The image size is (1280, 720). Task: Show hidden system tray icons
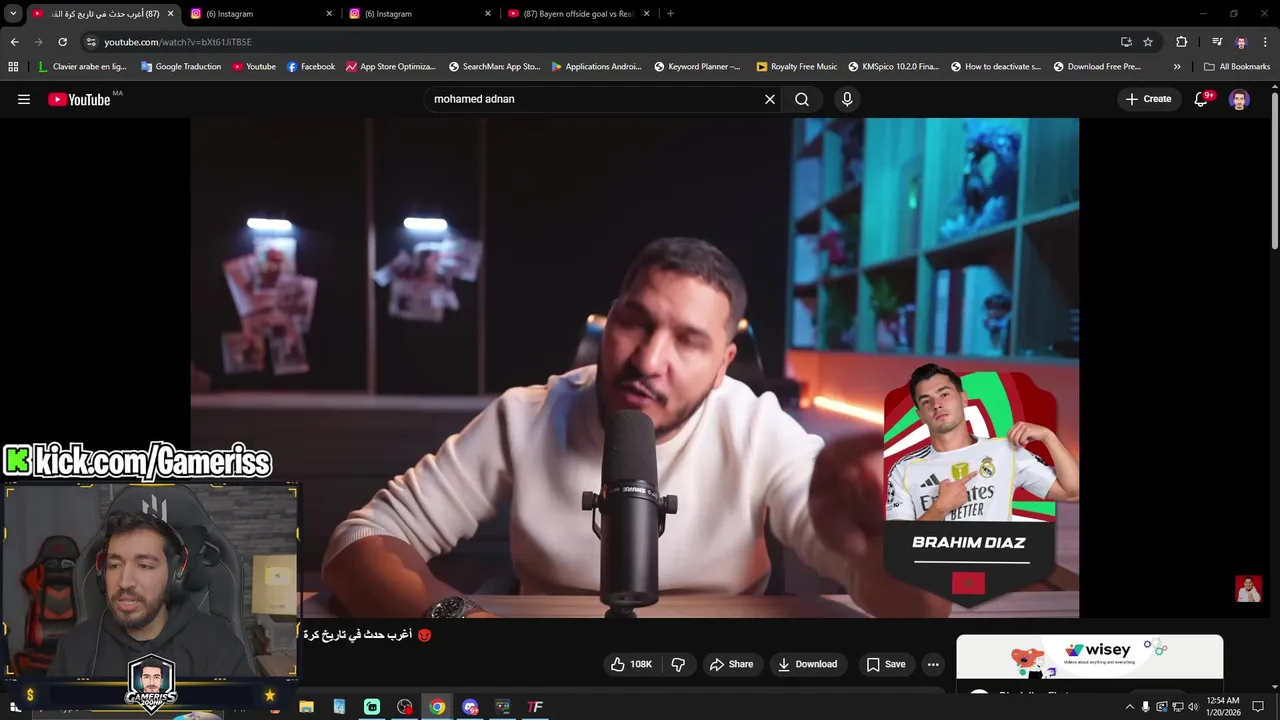tap(1130, 707)
